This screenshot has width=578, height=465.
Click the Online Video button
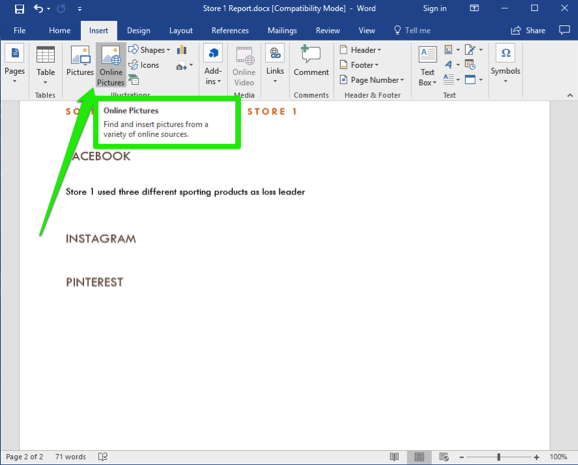pyautogui.click(x=244, y=66)
